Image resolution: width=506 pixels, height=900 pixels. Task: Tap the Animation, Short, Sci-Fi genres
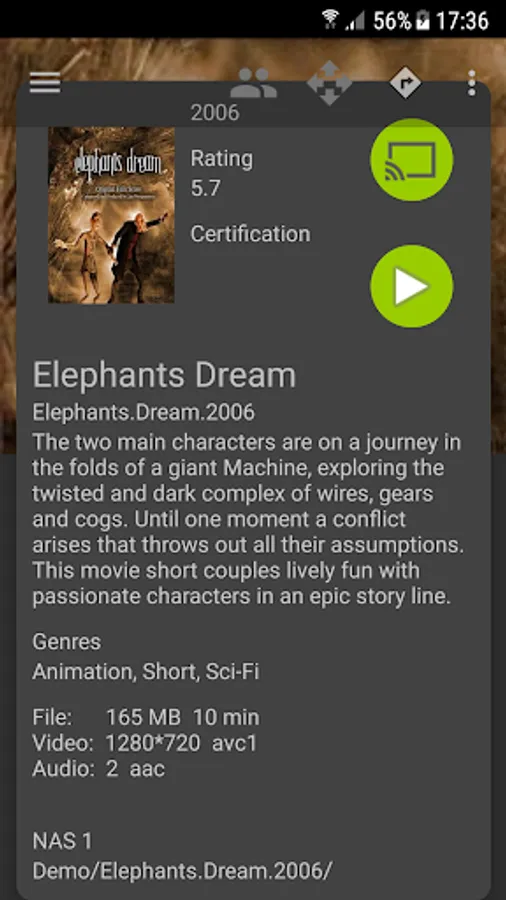click(146, 672)
